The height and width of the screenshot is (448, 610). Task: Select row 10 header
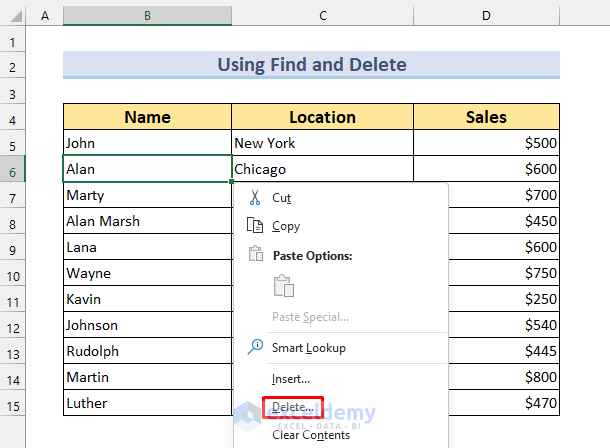point(13,273)
